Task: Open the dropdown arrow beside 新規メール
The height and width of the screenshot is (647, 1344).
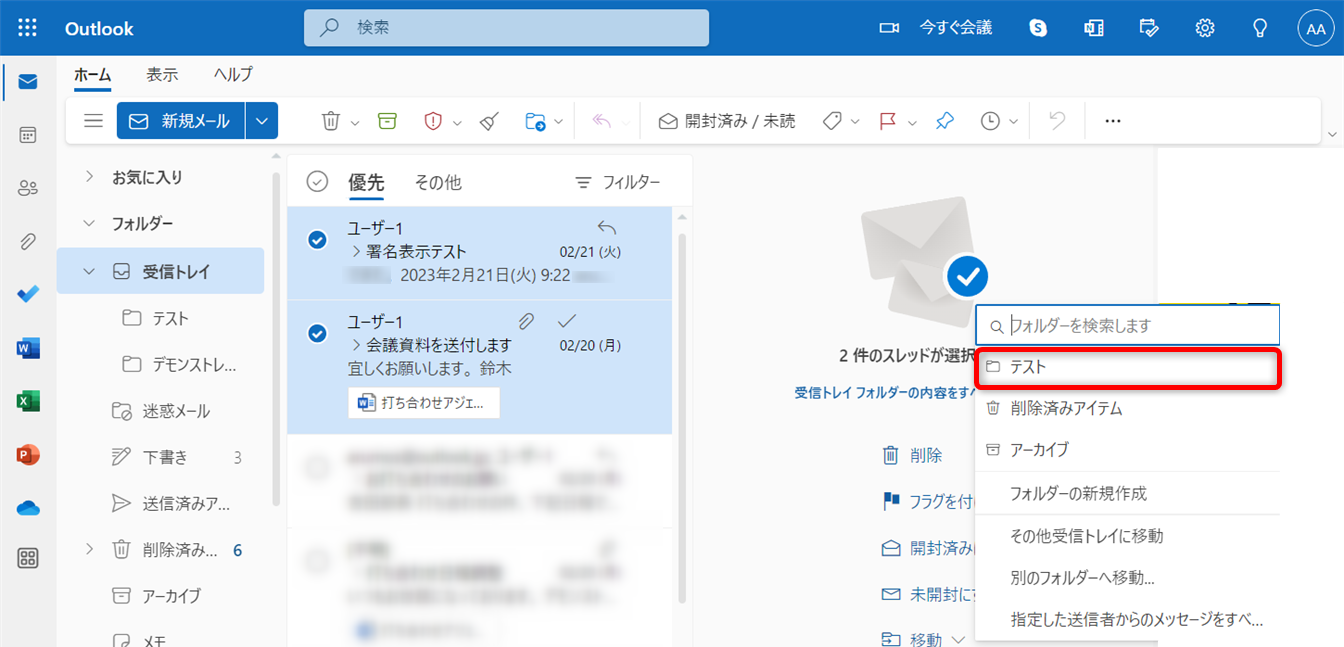Action: pos(262,121)
